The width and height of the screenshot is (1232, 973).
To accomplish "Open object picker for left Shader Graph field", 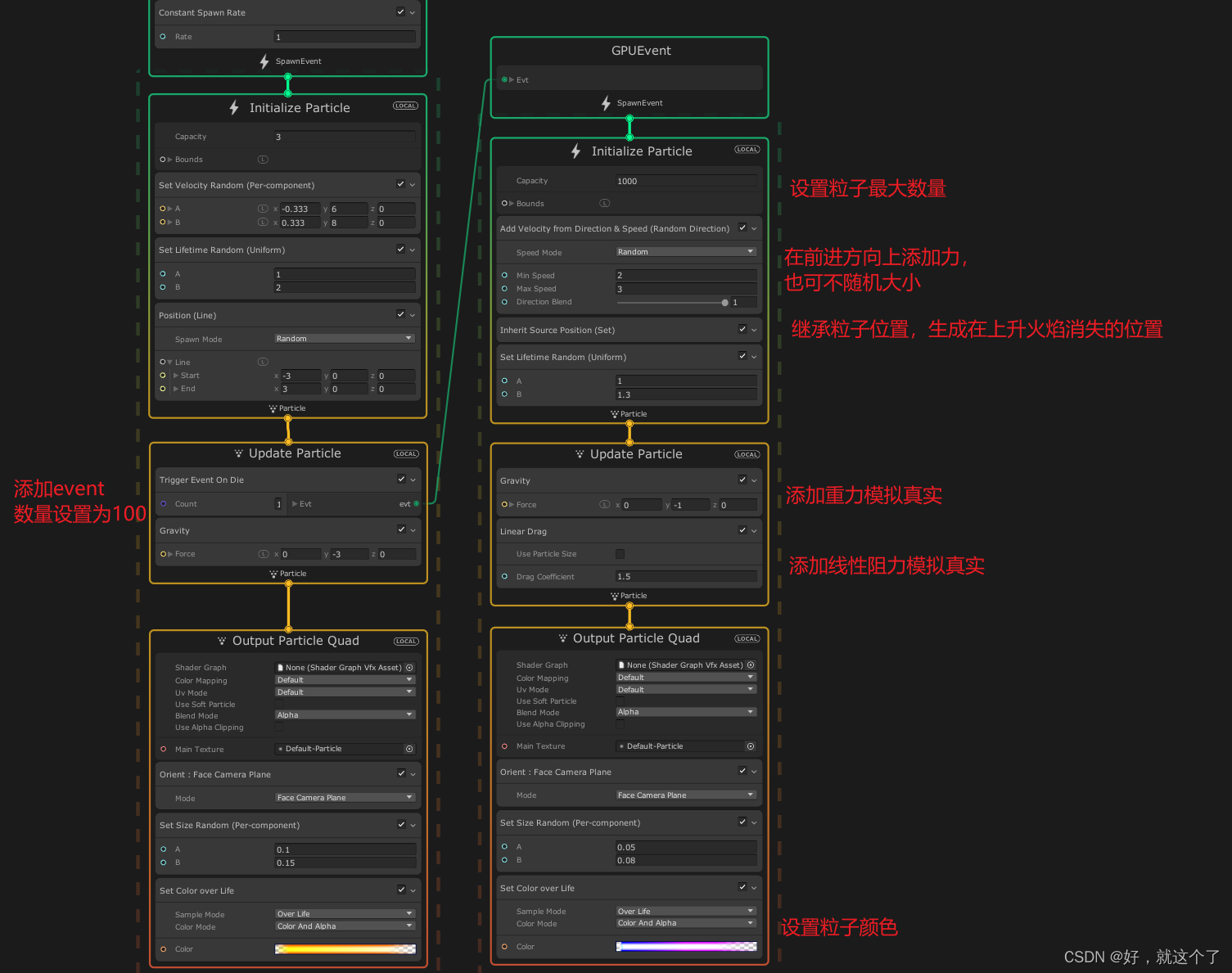I will (x=410, y=668).
